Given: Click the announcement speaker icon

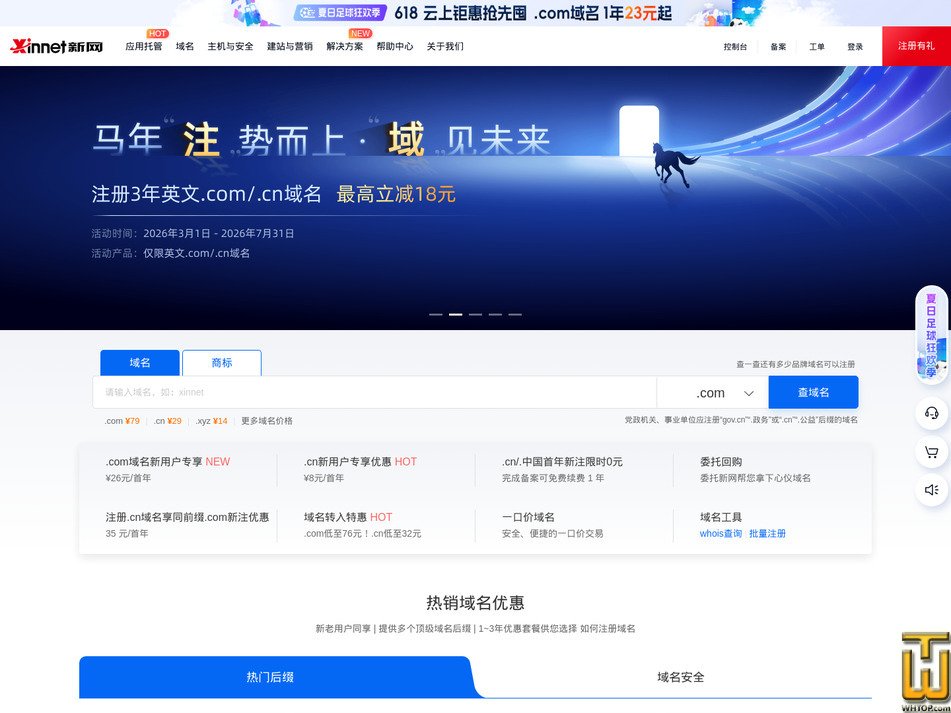Looking at the screenshot, I should (932, 490).
